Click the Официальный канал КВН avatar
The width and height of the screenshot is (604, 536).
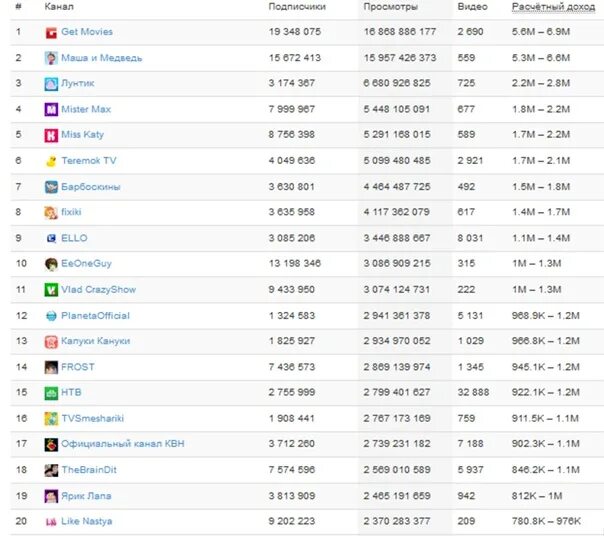pyautogui.click(x=51, y=445)
